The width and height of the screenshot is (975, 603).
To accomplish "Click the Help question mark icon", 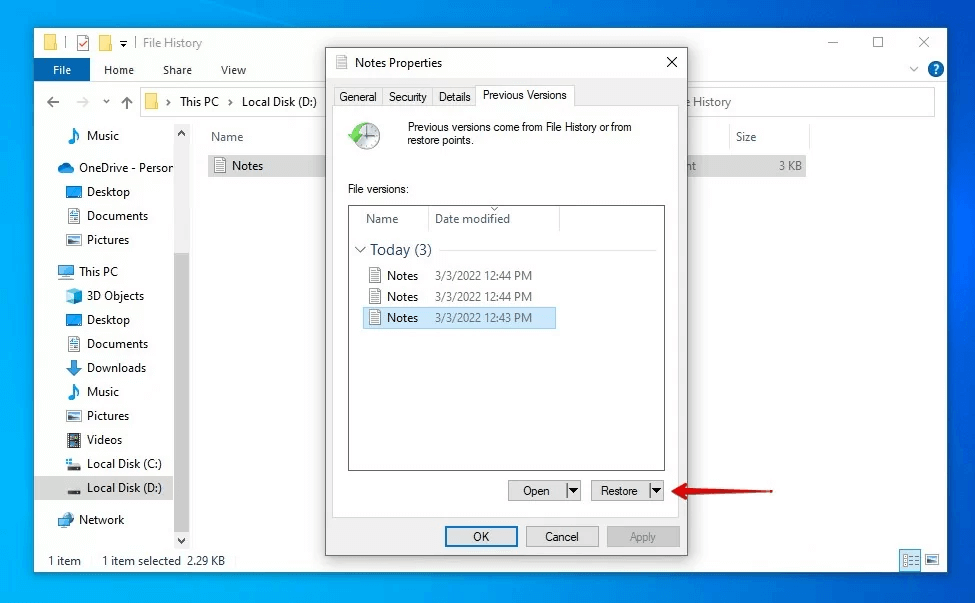I will (935, 69).
